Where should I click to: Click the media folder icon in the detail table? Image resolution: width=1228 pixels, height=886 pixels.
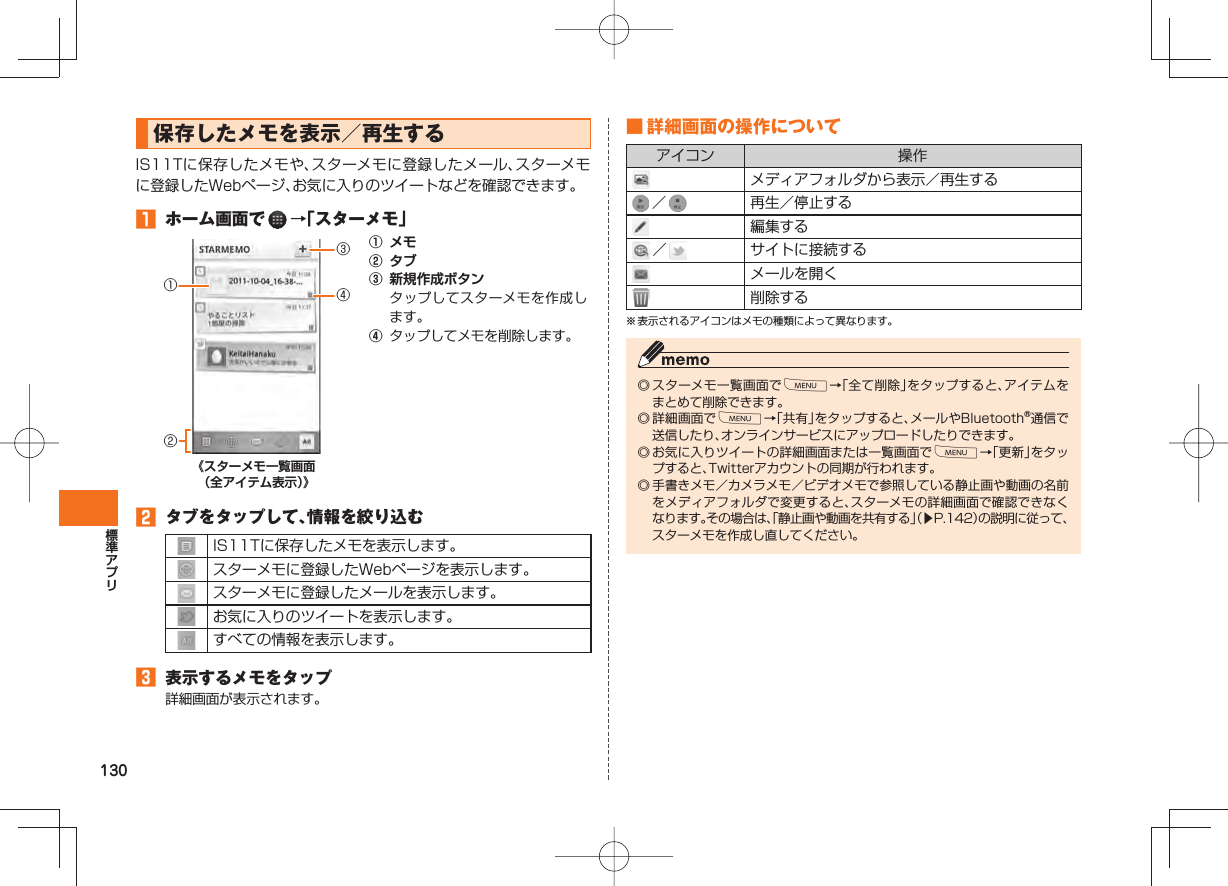point(640,180)
